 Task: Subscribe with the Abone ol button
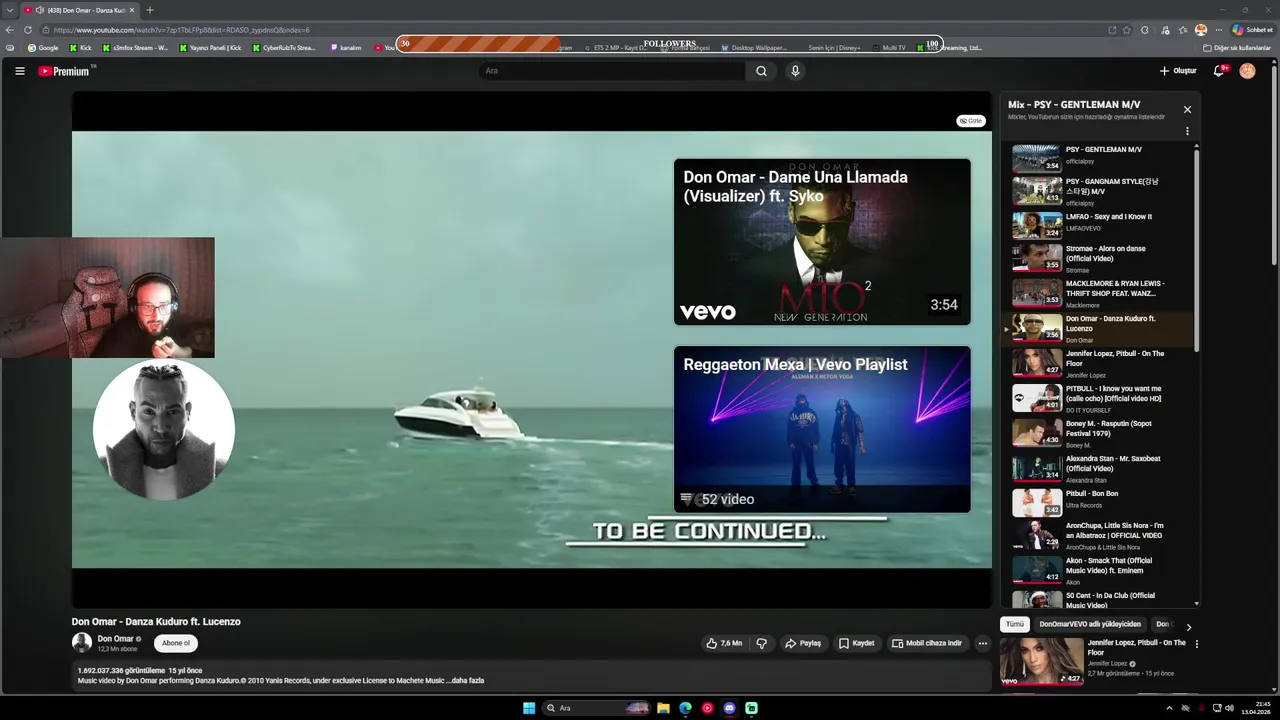pyautogui.click(x=176, y=643)
